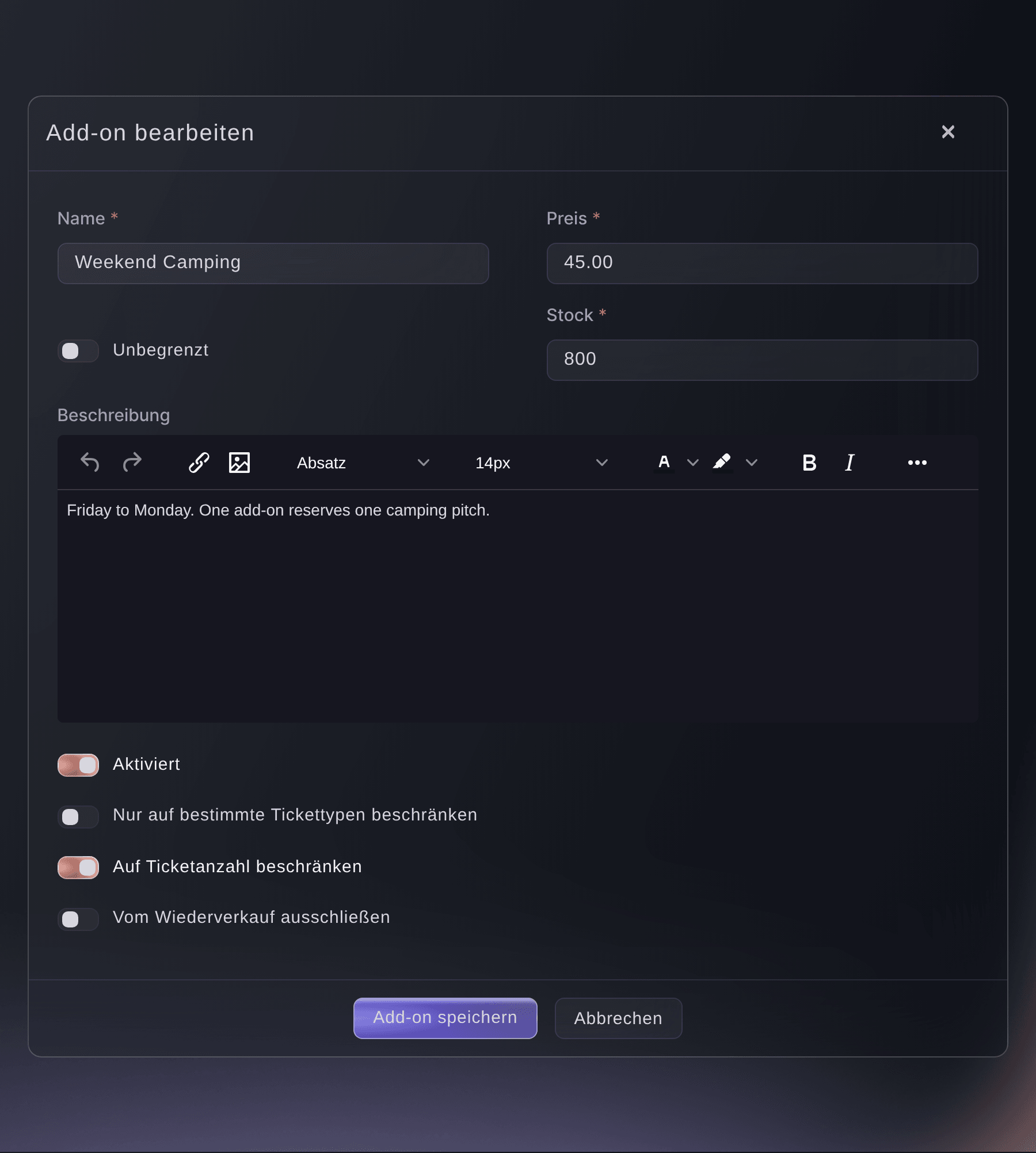The image size is (1036, 1153).
Task: Undo the last description edit
Action: click(90, 463)
